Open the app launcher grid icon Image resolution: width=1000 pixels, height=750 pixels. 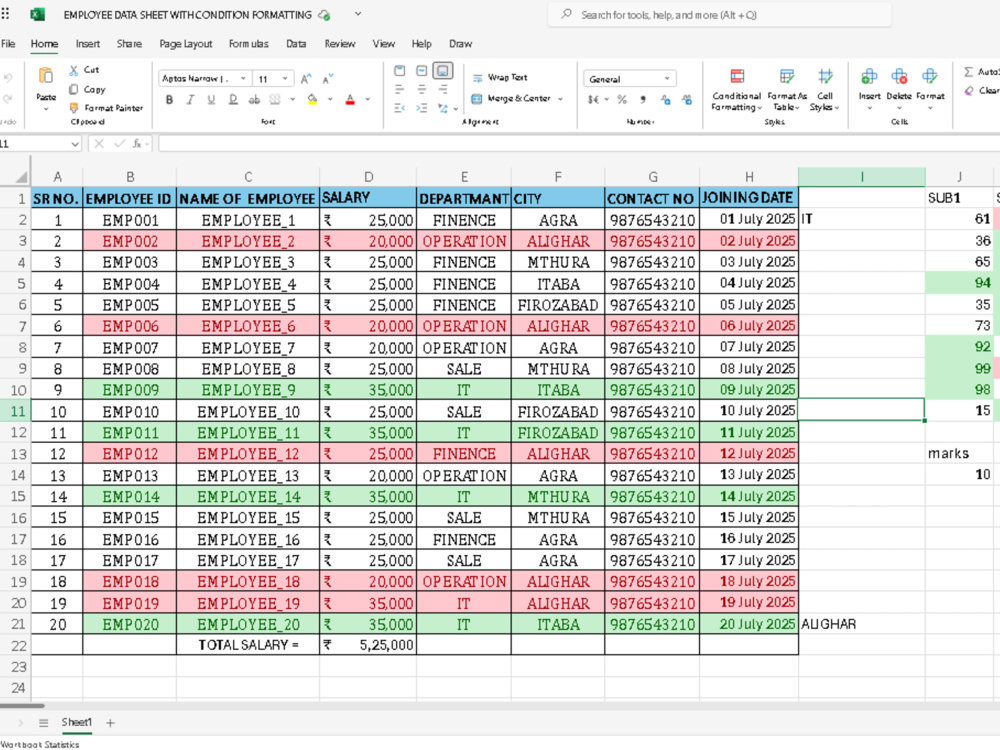5,14
